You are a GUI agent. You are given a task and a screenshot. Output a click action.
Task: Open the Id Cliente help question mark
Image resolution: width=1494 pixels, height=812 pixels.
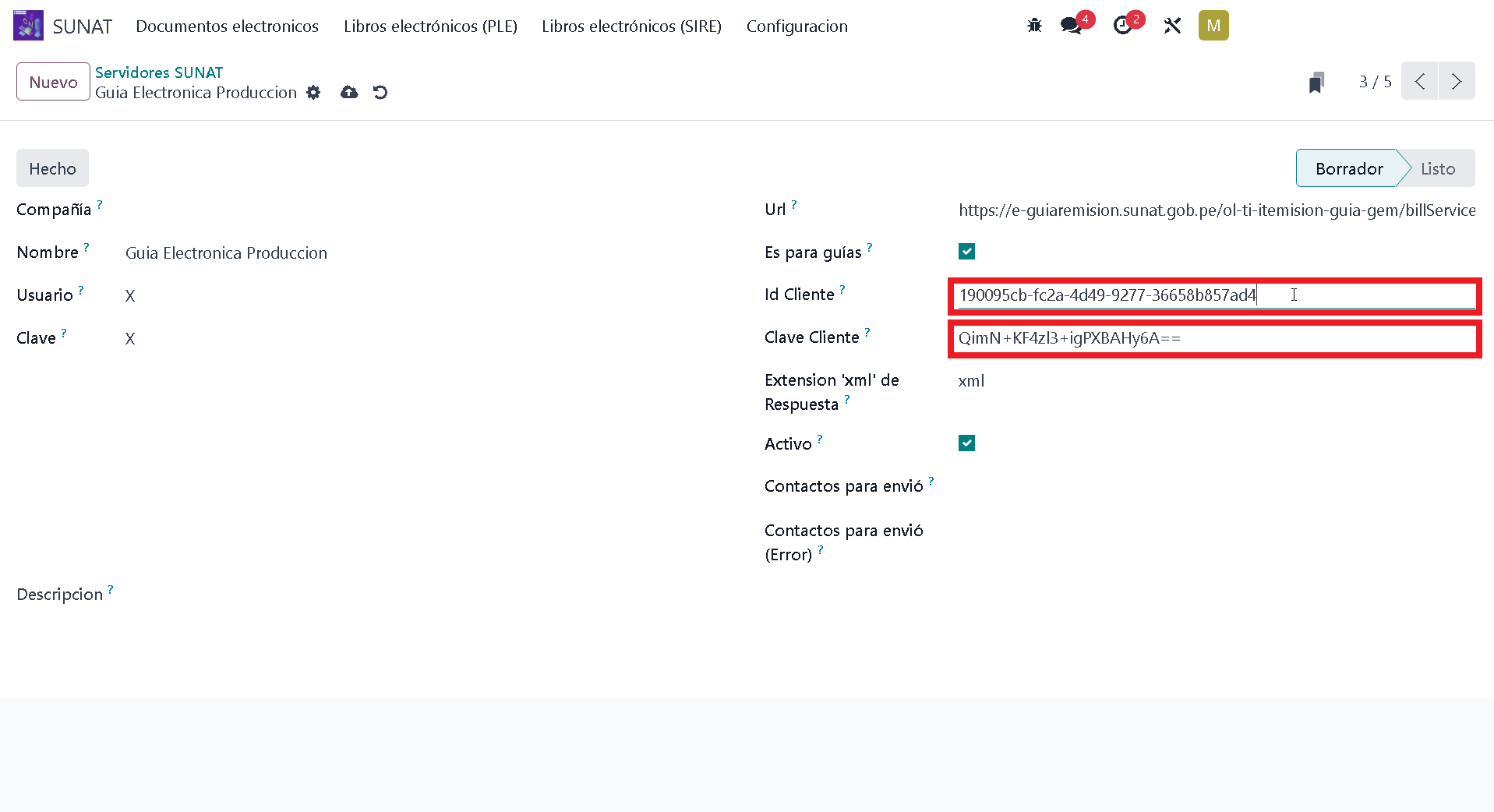point(842,289)
